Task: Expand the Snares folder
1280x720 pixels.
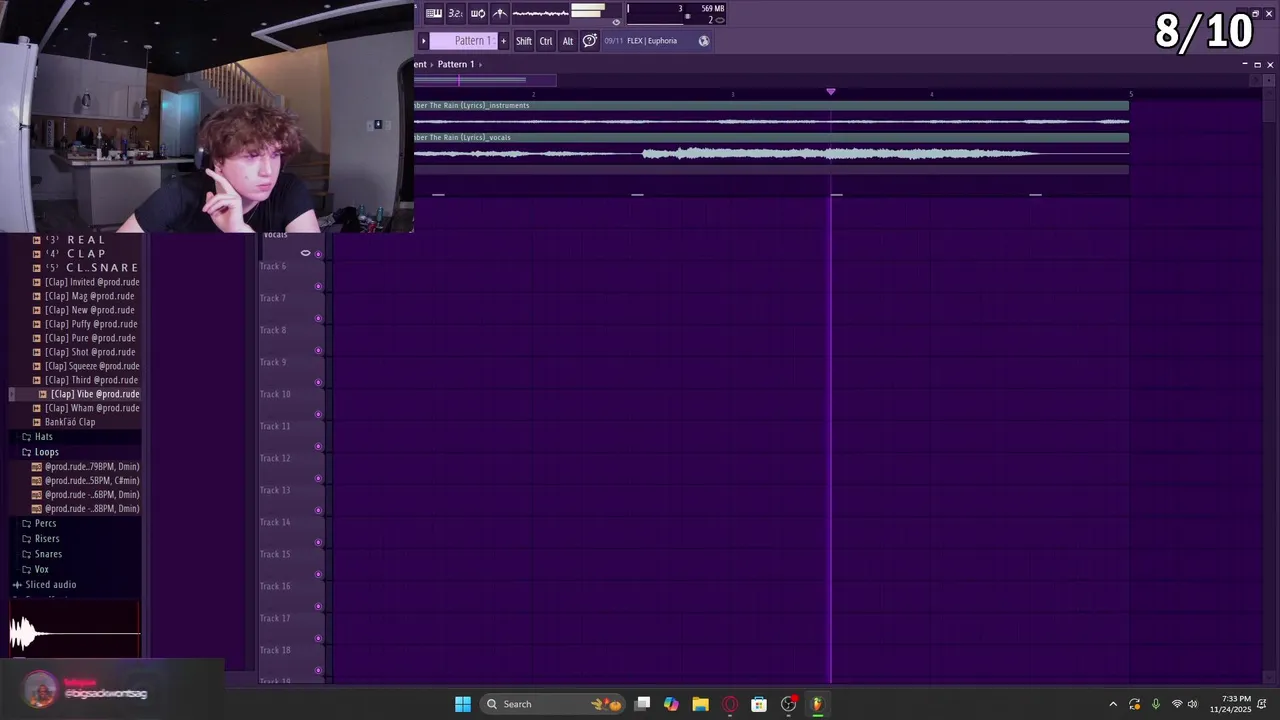Action: pyautogui.click(x=42, y=554)
